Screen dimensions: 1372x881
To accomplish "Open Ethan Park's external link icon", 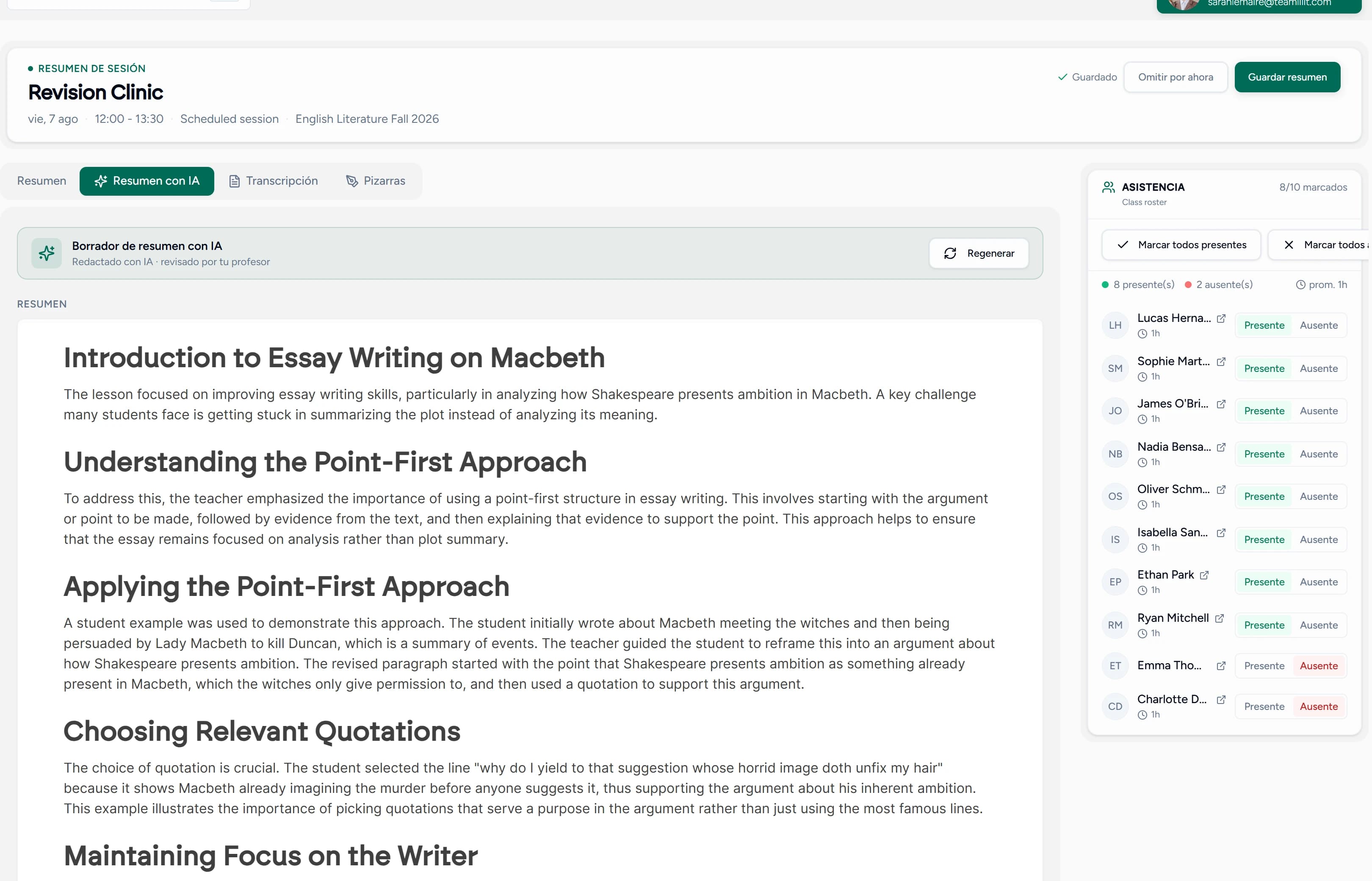I will pos(1204,575).
